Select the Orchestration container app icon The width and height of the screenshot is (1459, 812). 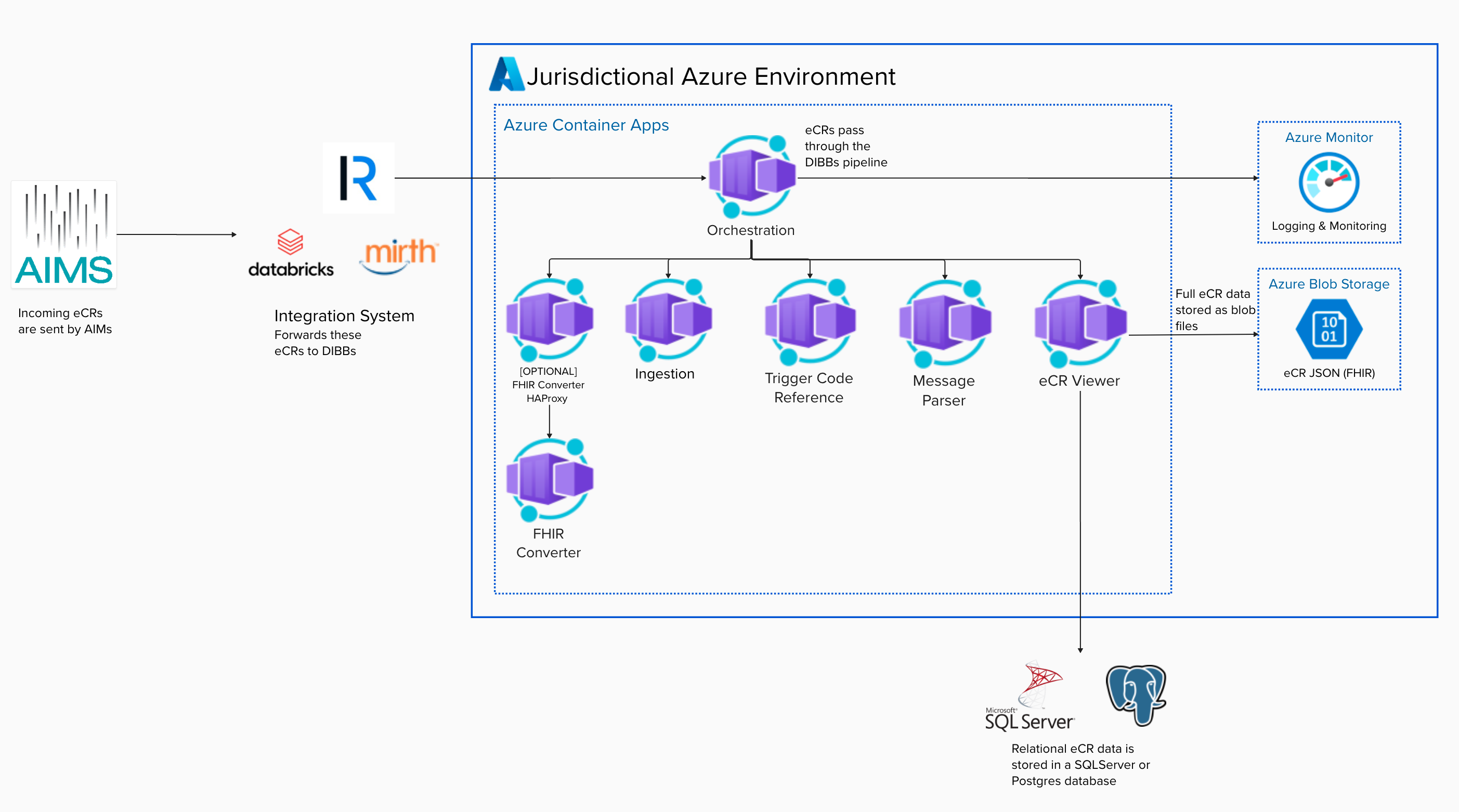click(x=751, y=176)
